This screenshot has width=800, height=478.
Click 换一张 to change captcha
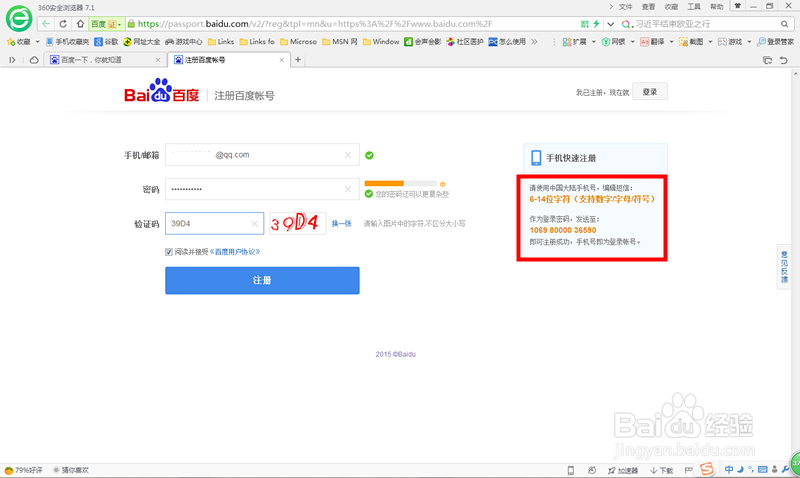[341, 223]
